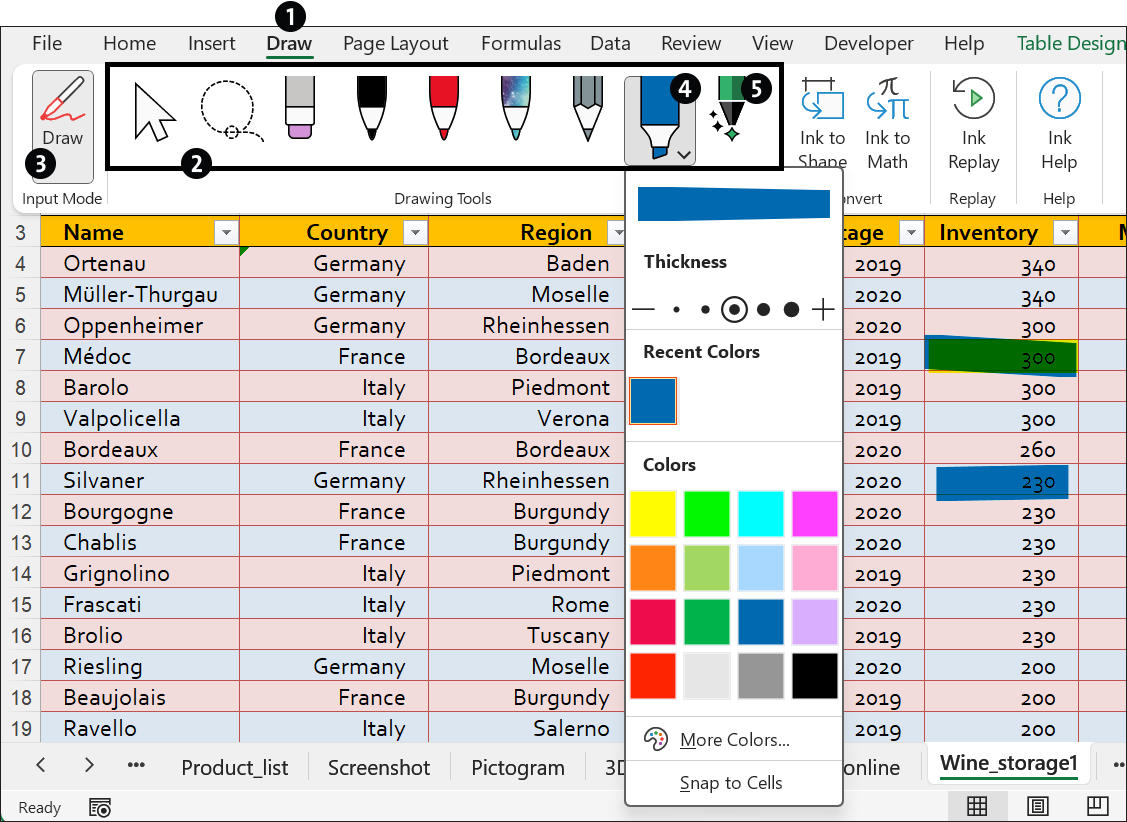This screenshot has width=1127, height=822.
Task: Click the Ink to Math button
Action: tap(887, 123)
